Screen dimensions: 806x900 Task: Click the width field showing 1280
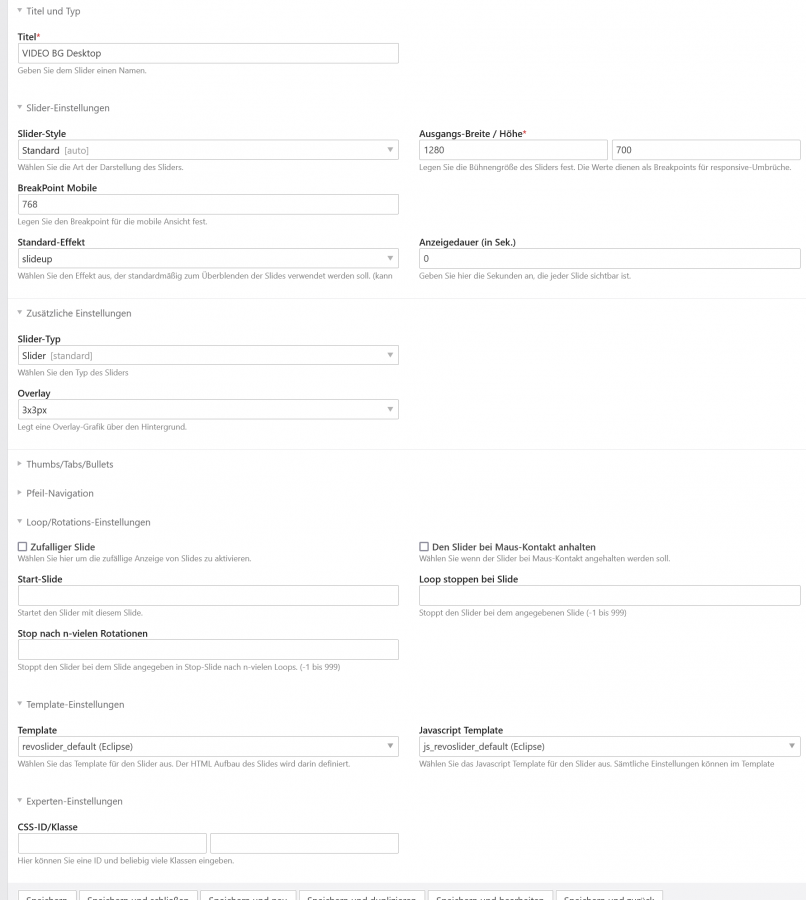[x=512, y=150]
